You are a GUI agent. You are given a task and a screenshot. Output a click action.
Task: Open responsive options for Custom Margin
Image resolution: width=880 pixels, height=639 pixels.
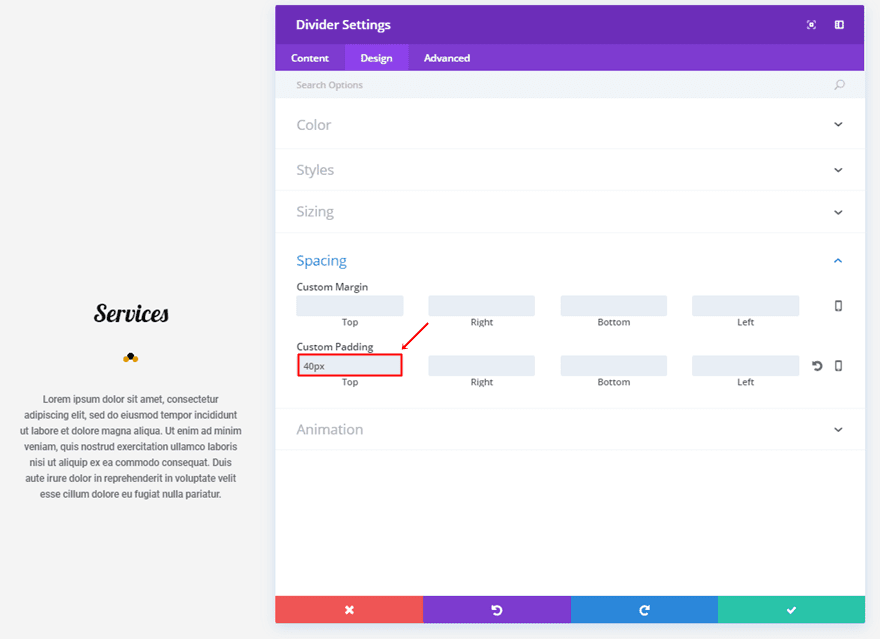[838, 306]
